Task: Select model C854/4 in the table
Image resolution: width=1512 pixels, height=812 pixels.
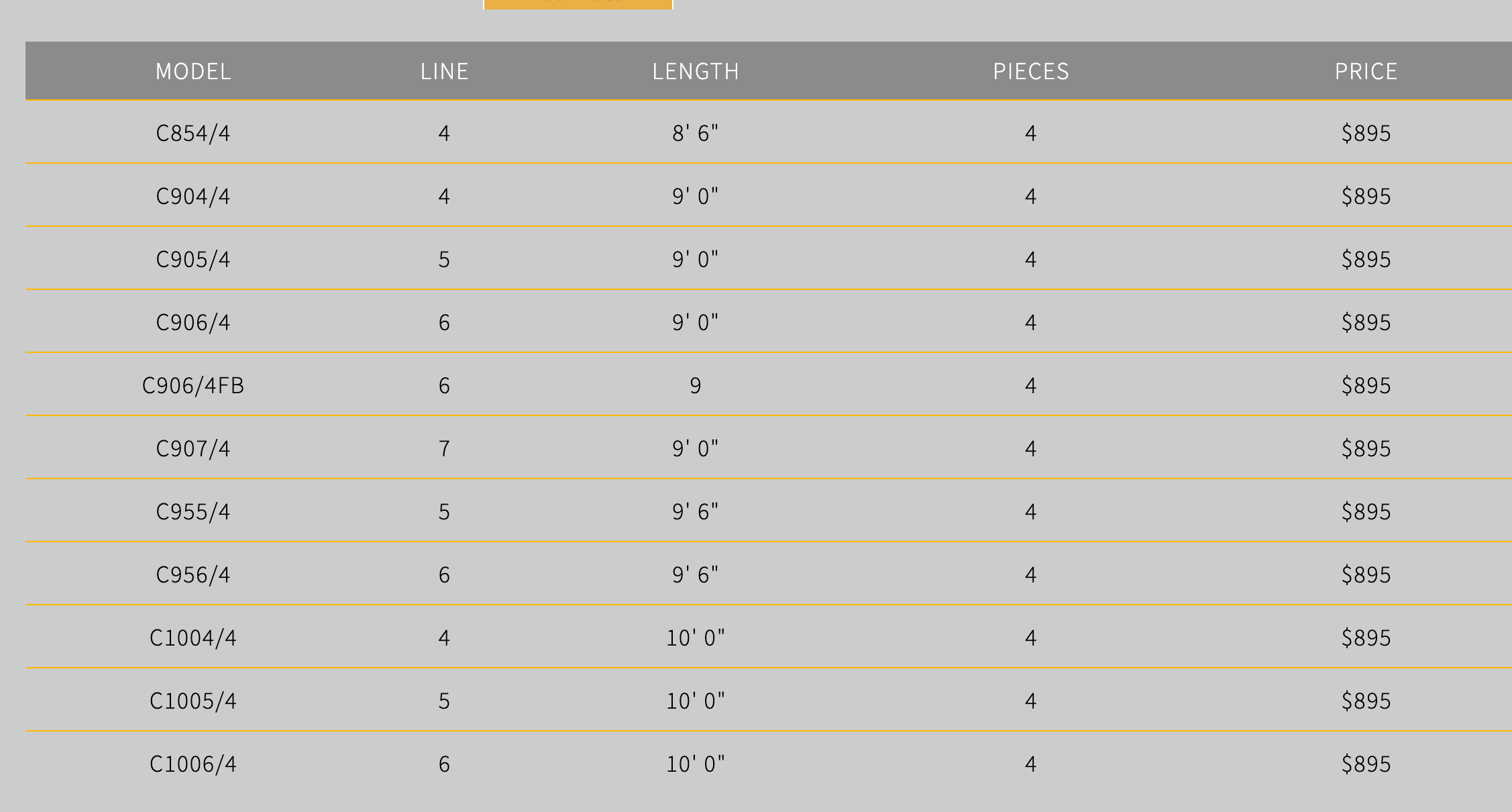Action: [x=193, y=133]
